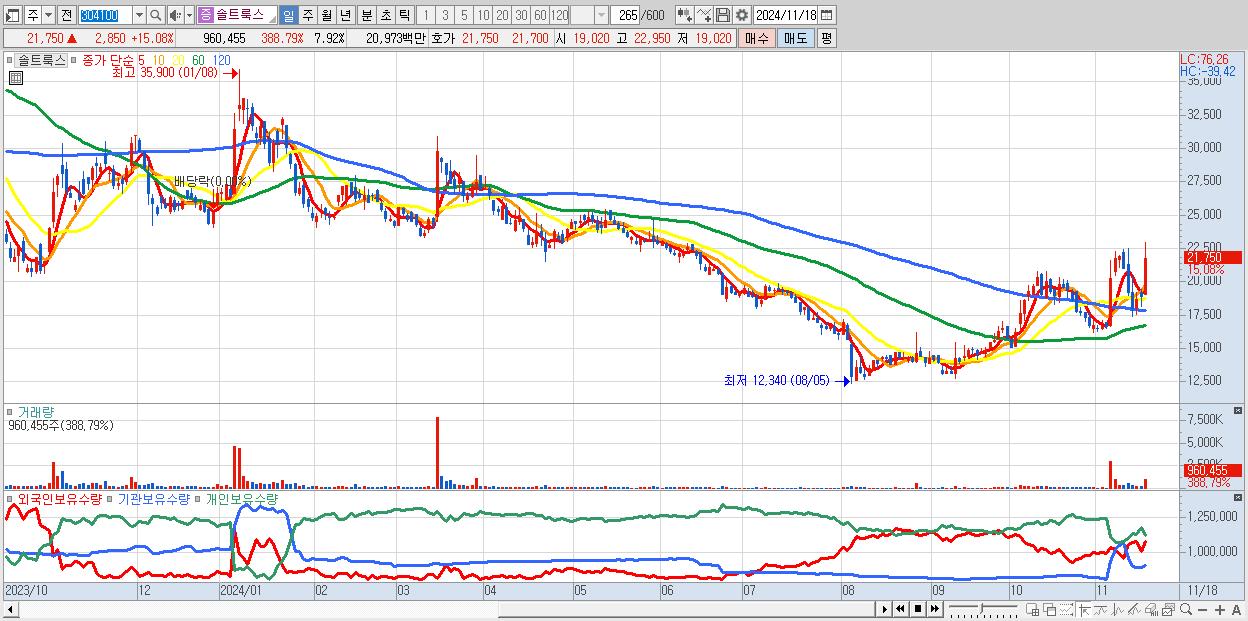Click the overlapping windows icon

click(1049, 610)
